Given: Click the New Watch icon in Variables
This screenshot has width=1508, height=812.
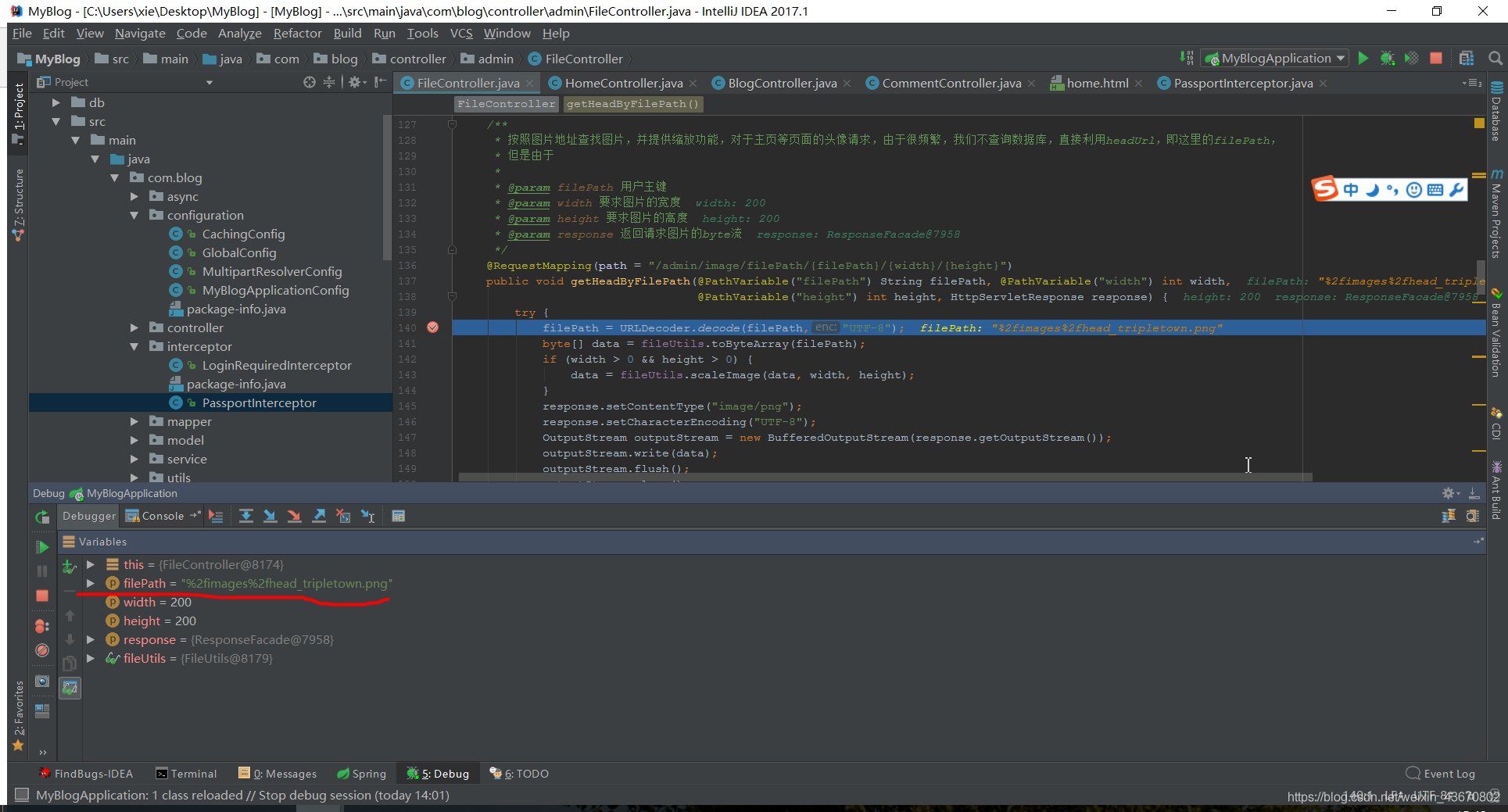Looking at the screenshot, I should 70,567.
